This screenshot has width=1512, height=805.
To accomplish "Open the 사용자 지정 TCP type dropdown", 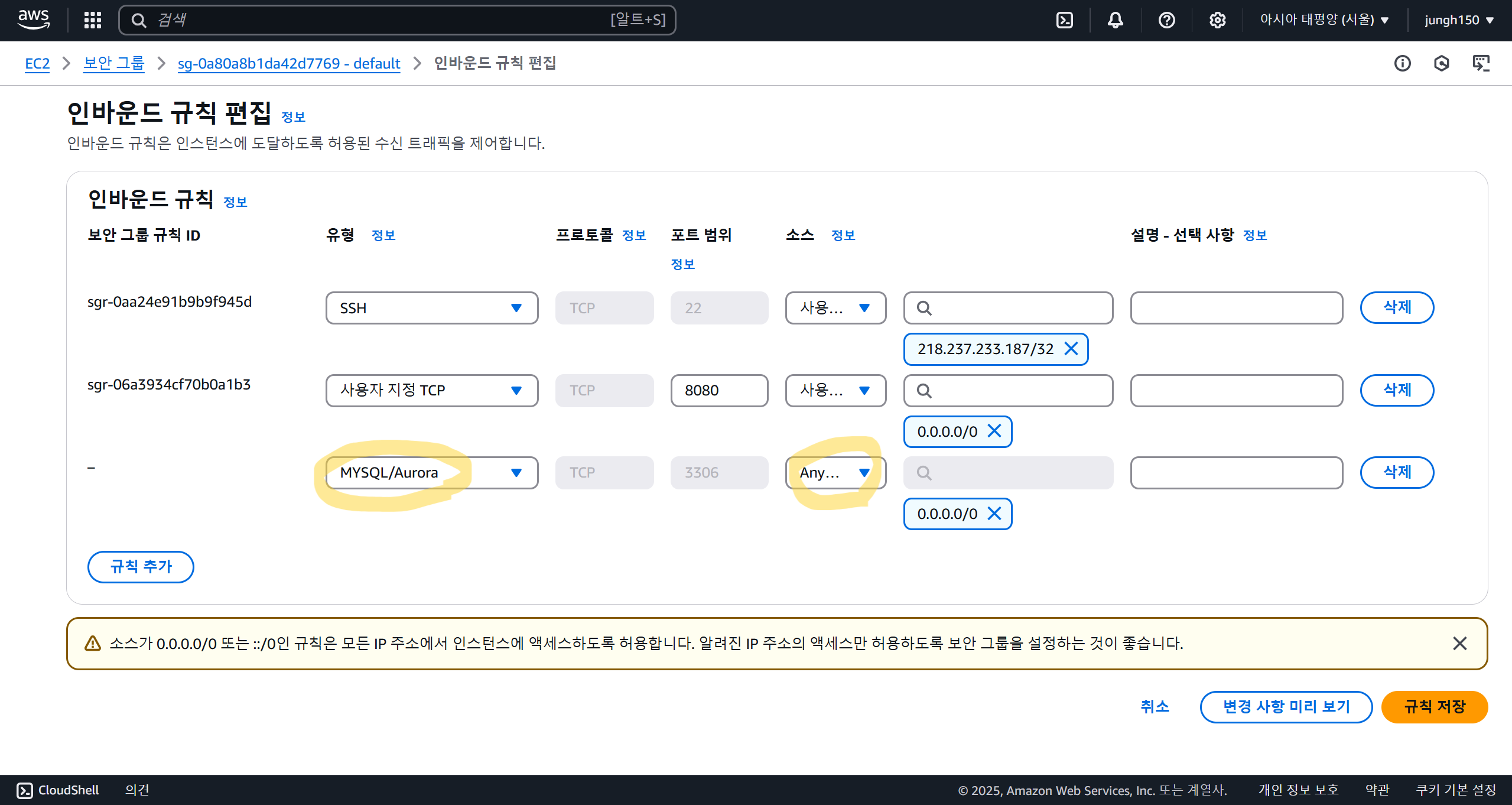I will coord(432,390).
